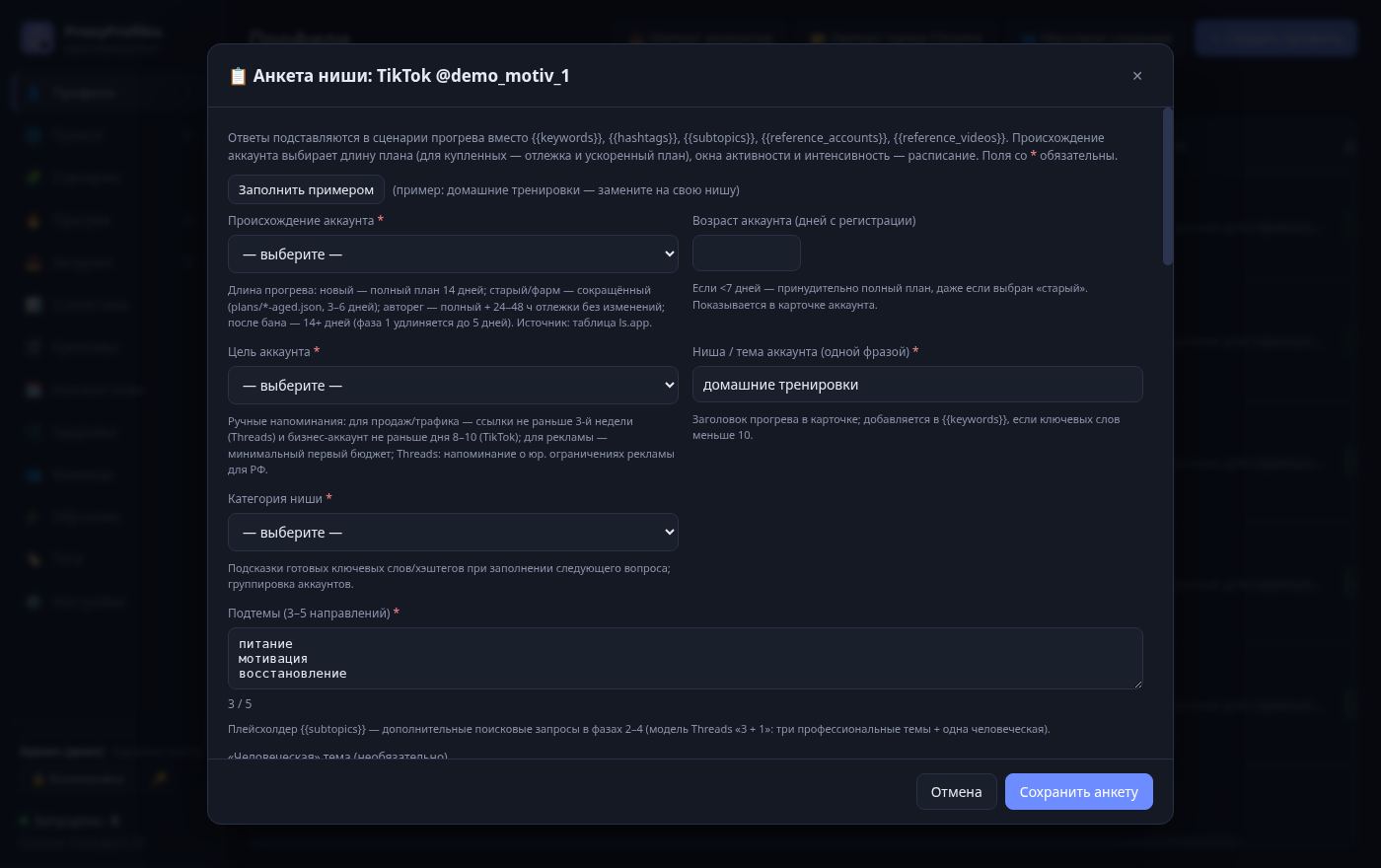Click the intro paragraph starting "Ответы подставляются в сценарии"
The width and height of the screenshot is (1381, 868).
[673, 146]
